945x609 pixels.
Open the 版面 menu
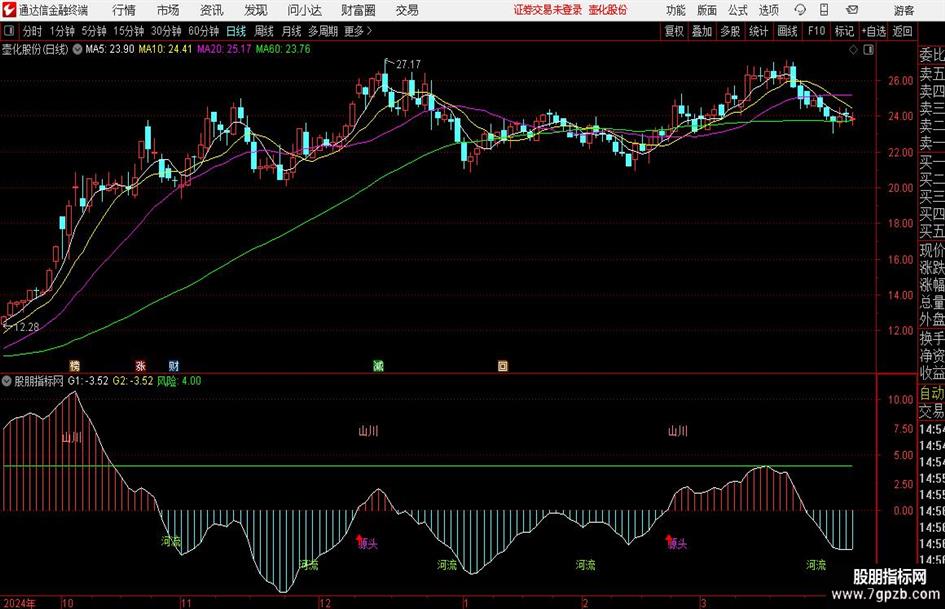[x=706, y=10]
